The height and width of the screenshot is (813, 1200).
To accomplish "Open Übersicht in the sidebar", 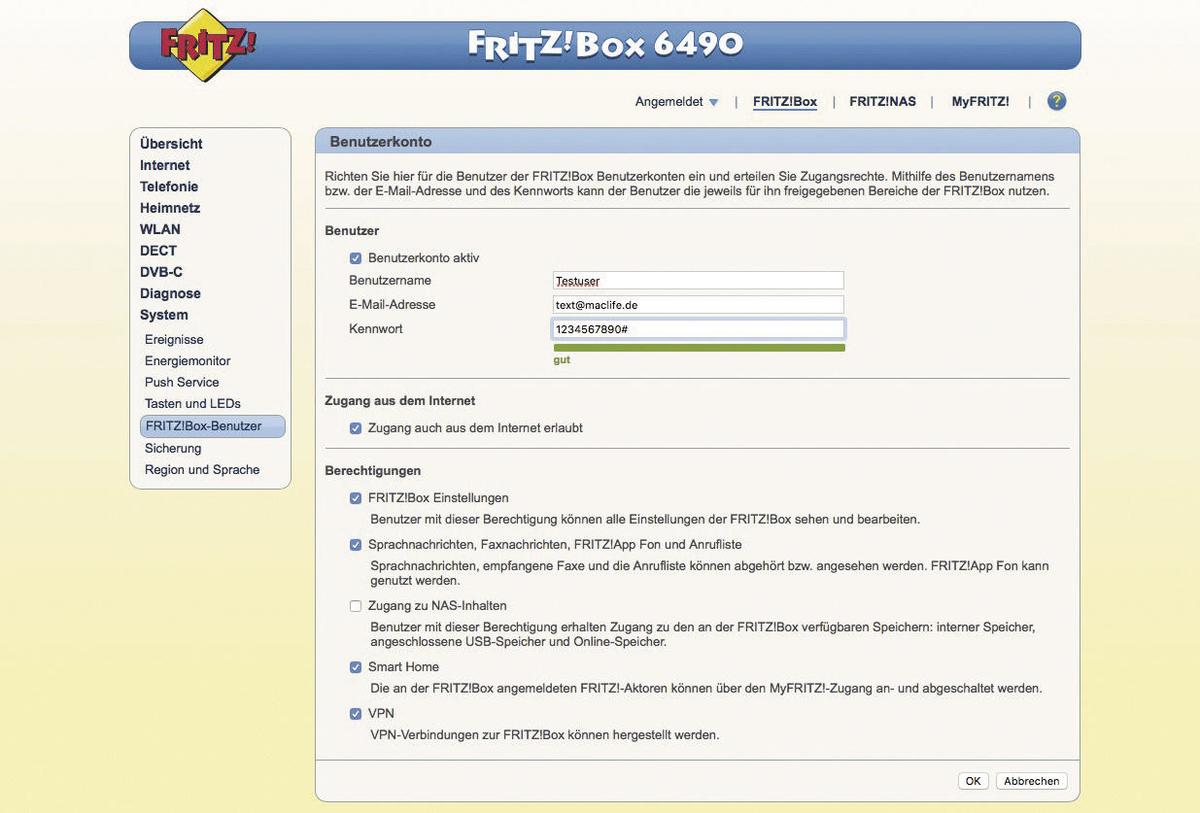I will pos(171,144).
